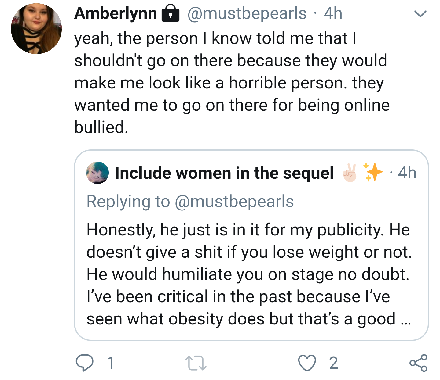The image size is (440, 380).
Task: Open the @mustbepearls handle in header
Action: (246, 14)
